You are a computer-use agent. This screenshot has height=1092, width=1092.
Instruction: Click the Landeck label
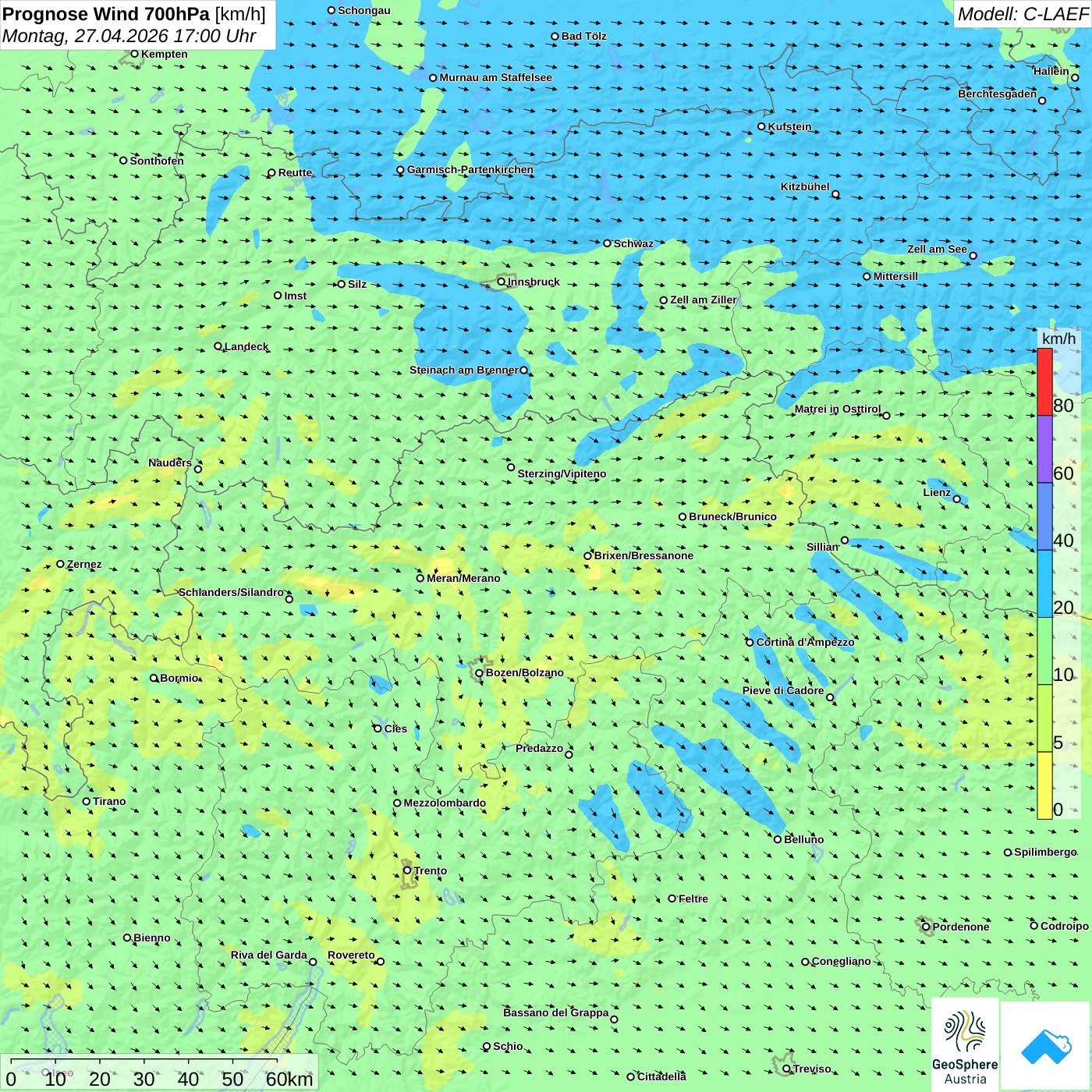coord(246,346)
